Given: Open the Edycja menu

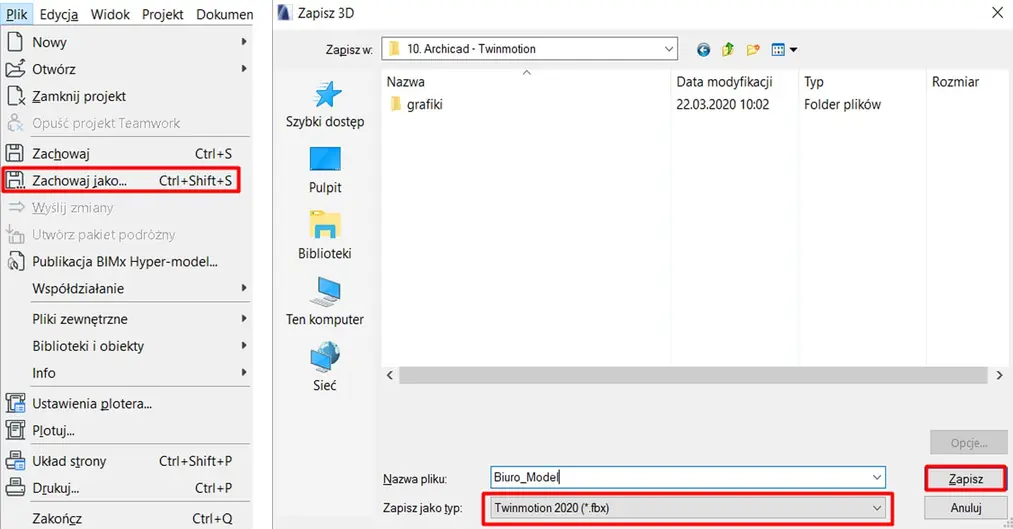Looking at the screenshot, I should coord(59,15).
